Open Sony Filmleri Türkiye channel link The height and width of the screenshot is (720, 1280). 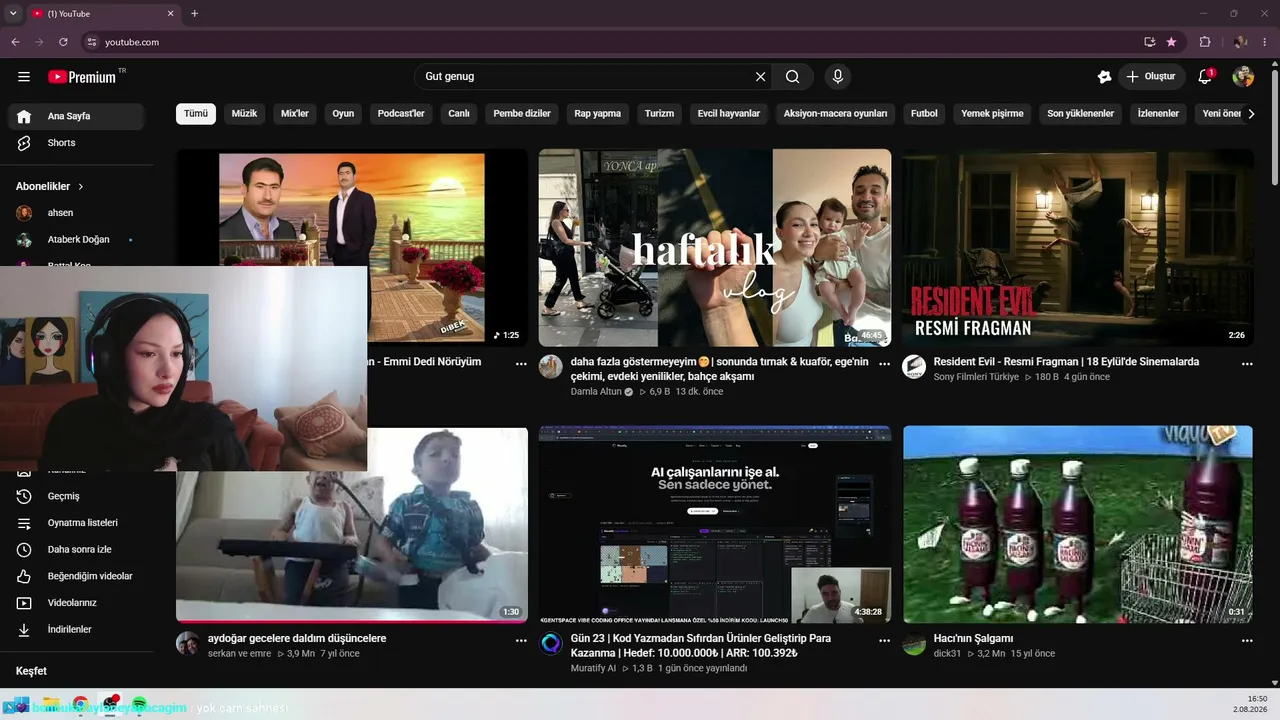976,377
